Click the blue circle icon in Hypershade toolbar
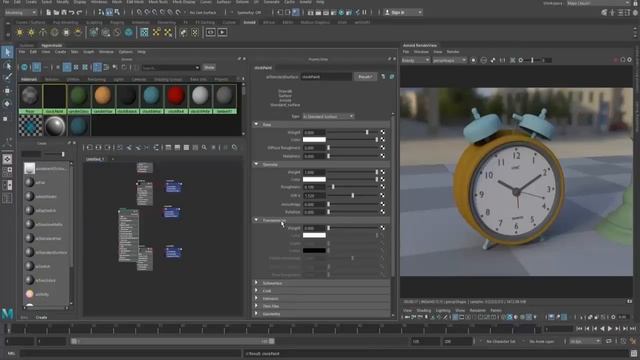 (24, 67)
